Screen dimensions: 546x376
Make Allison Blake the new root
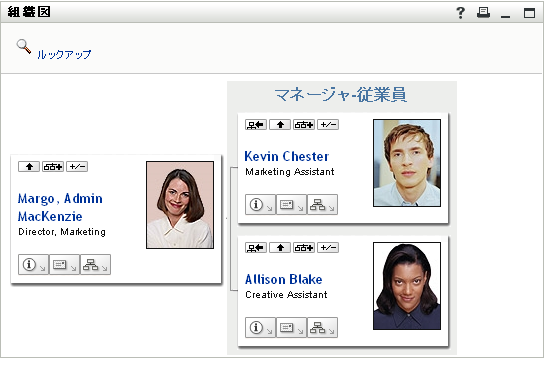pos(256,248)
